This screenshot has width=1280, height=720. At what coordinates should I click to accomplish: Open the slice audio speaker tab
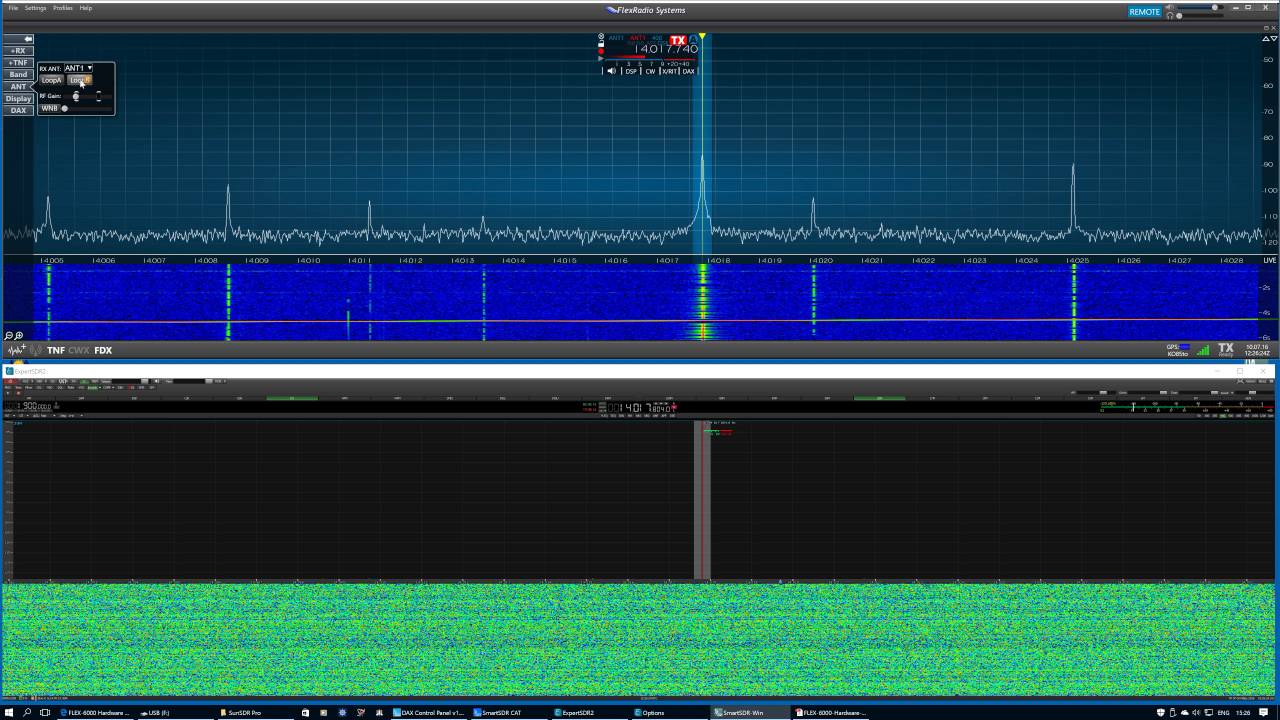[x=612, y=71]
